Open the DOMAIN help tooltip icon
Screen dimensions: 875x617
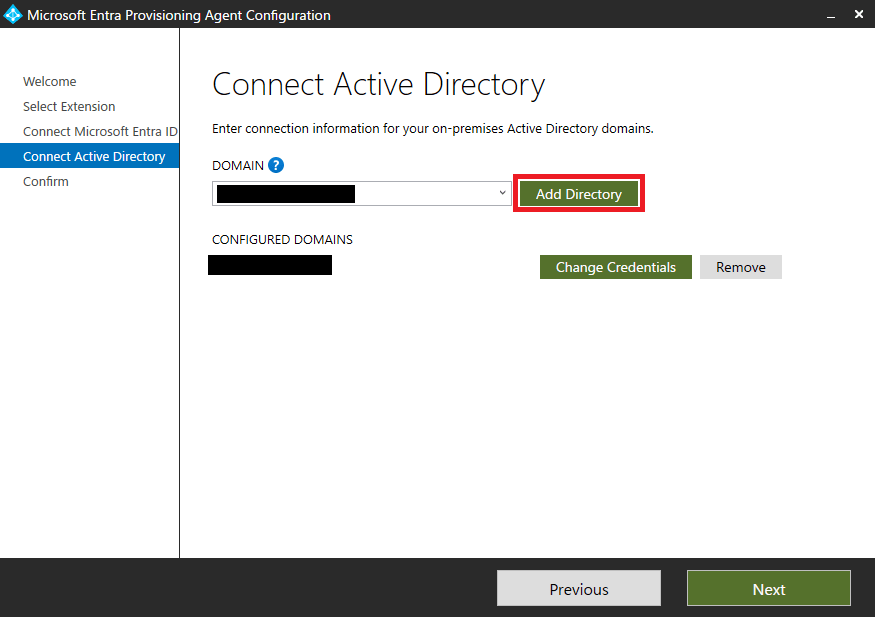tap(276, 165)
